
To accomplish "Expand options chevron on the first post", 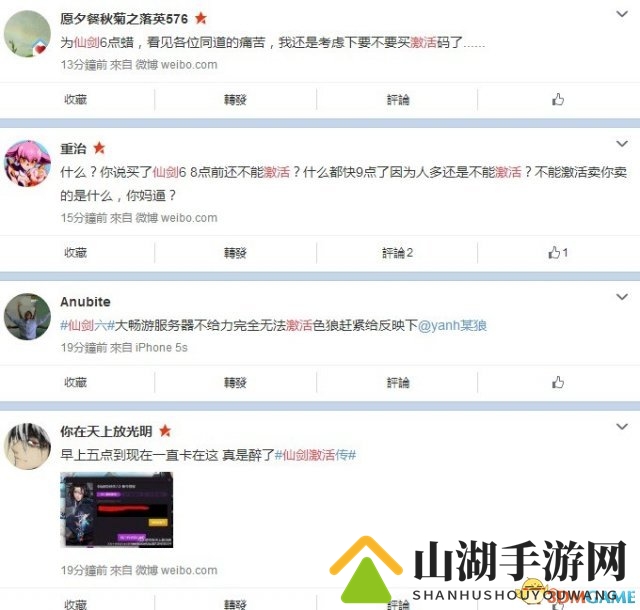I will (x=622, y=14).
